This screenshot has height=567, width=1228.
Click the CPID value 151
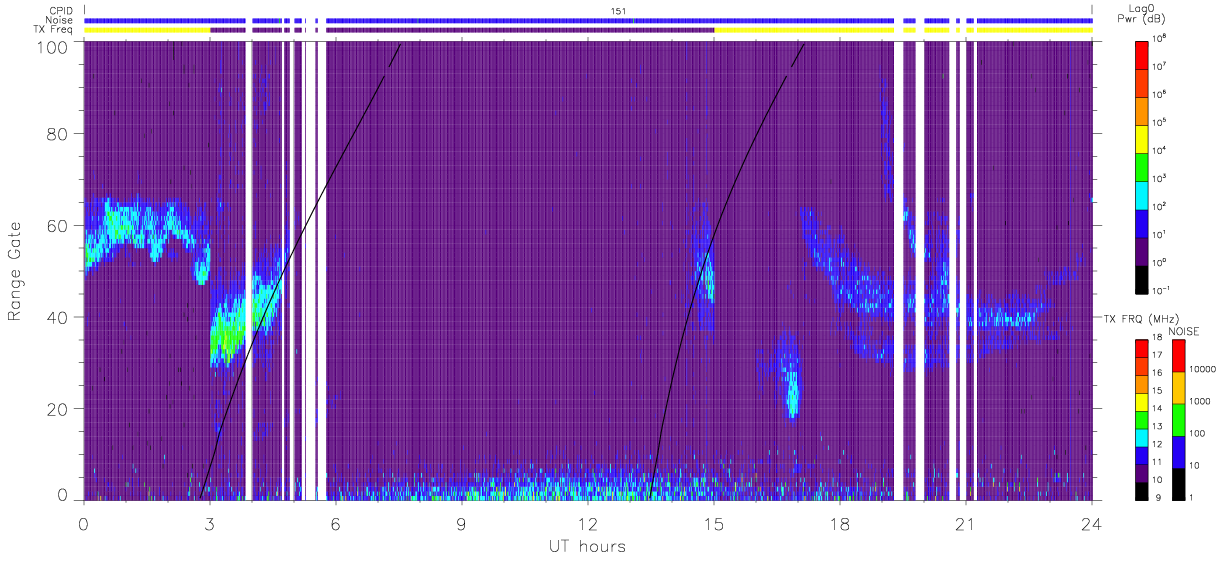619,11
